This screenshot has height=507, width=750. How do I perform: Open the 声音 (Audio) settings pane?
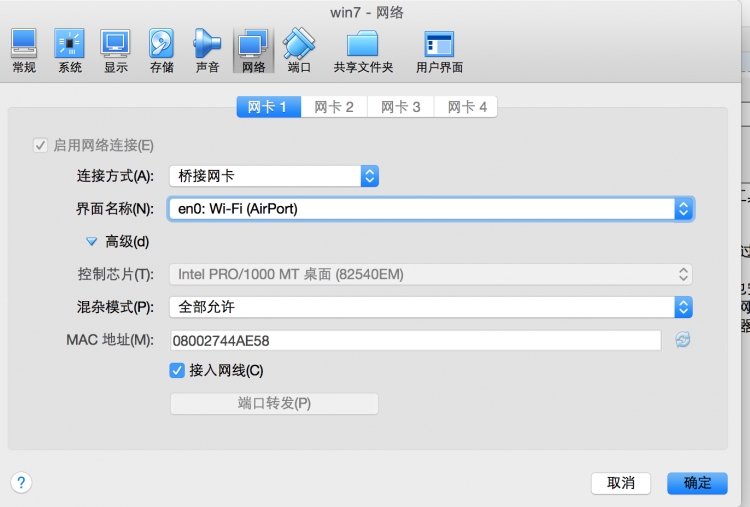[x=207, y=51]
